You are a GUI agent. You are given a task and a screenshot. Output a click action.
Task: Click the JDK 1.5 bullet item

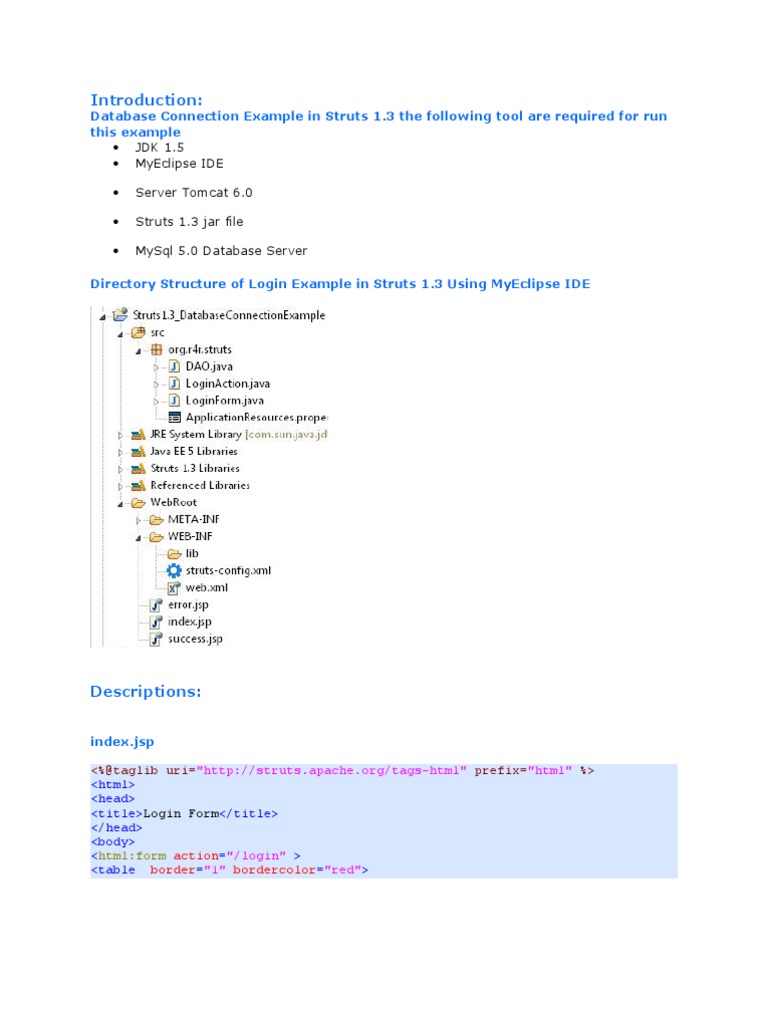159,148
